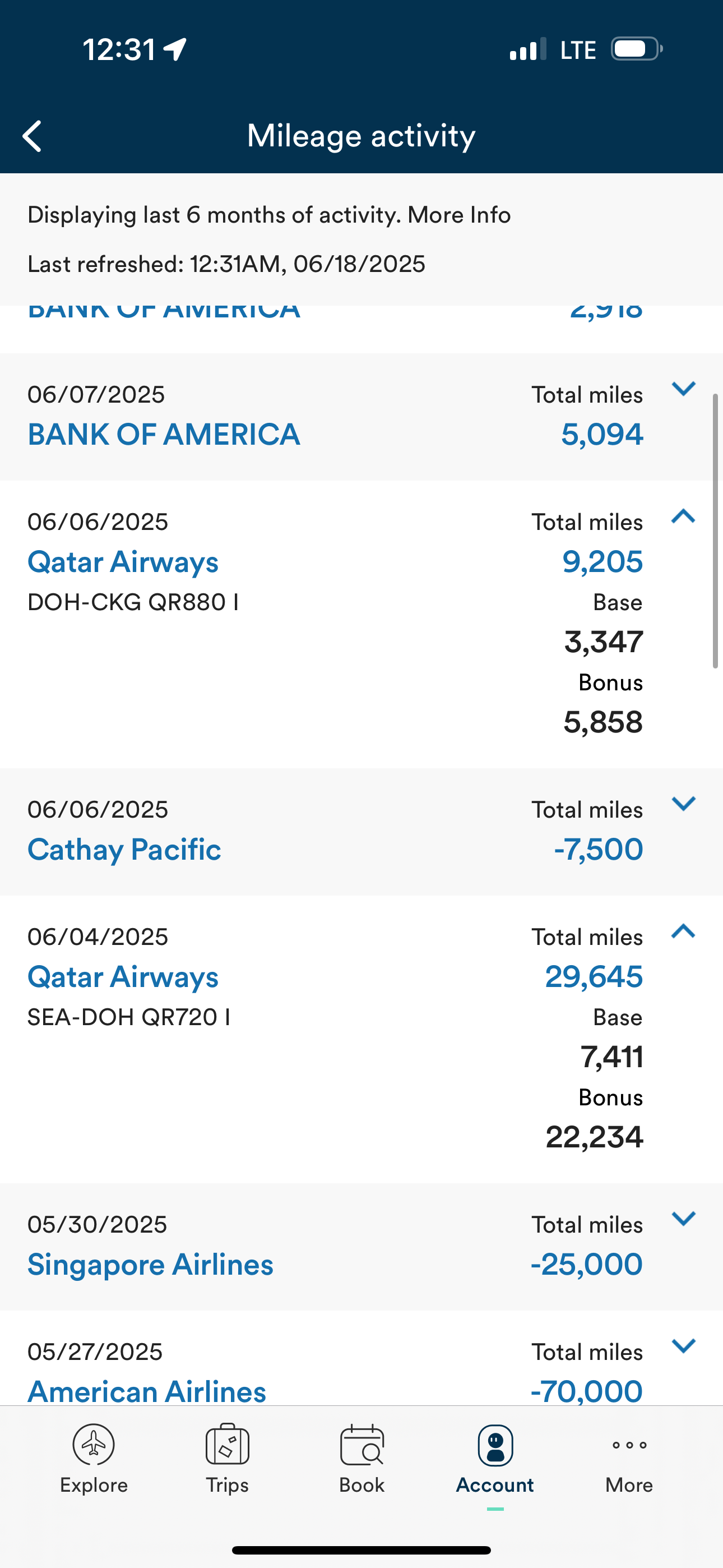This screenshot has width=723, height=1568.
Task: Expand the Singapore Airlines entry chevron
Action: pyautogui.click(x=683, y=1219)
